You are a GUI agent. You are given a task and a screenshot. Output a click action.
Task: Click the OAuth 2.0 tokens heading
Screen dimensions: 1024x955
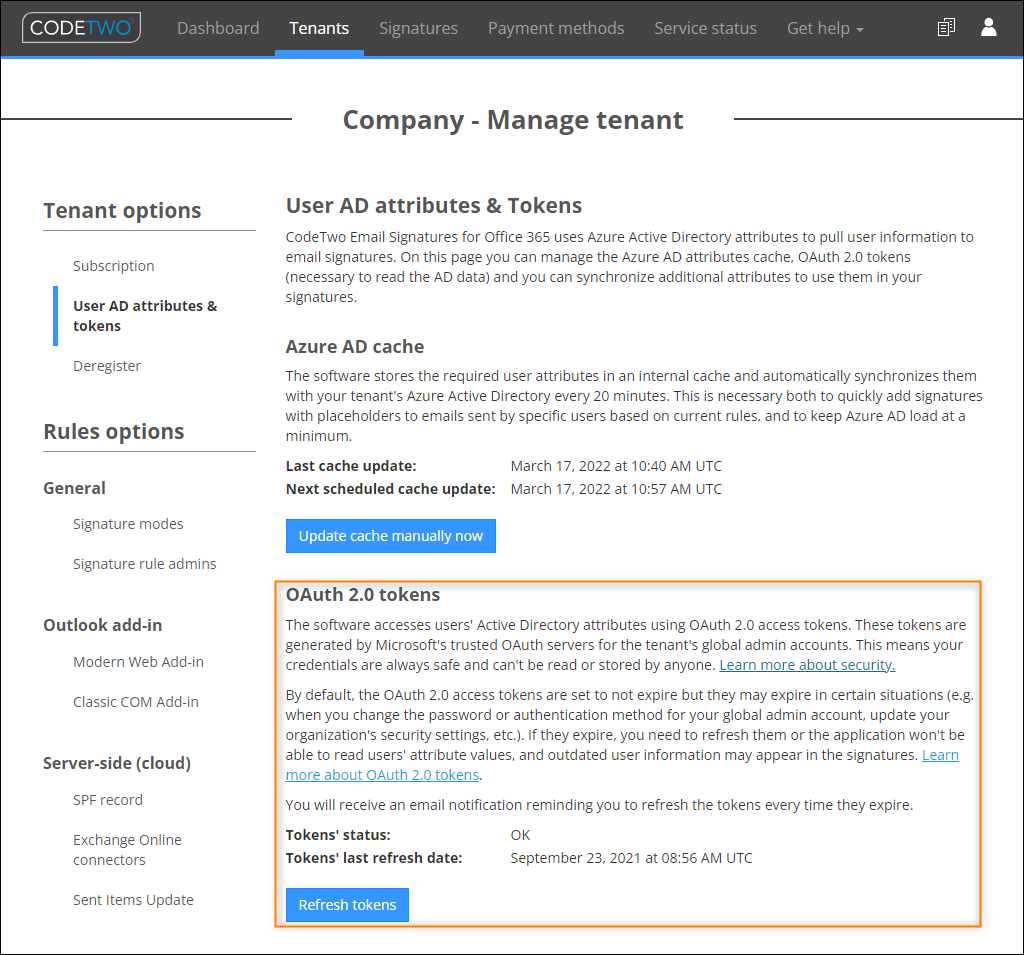pyautogui.click(x=362, y=594)
